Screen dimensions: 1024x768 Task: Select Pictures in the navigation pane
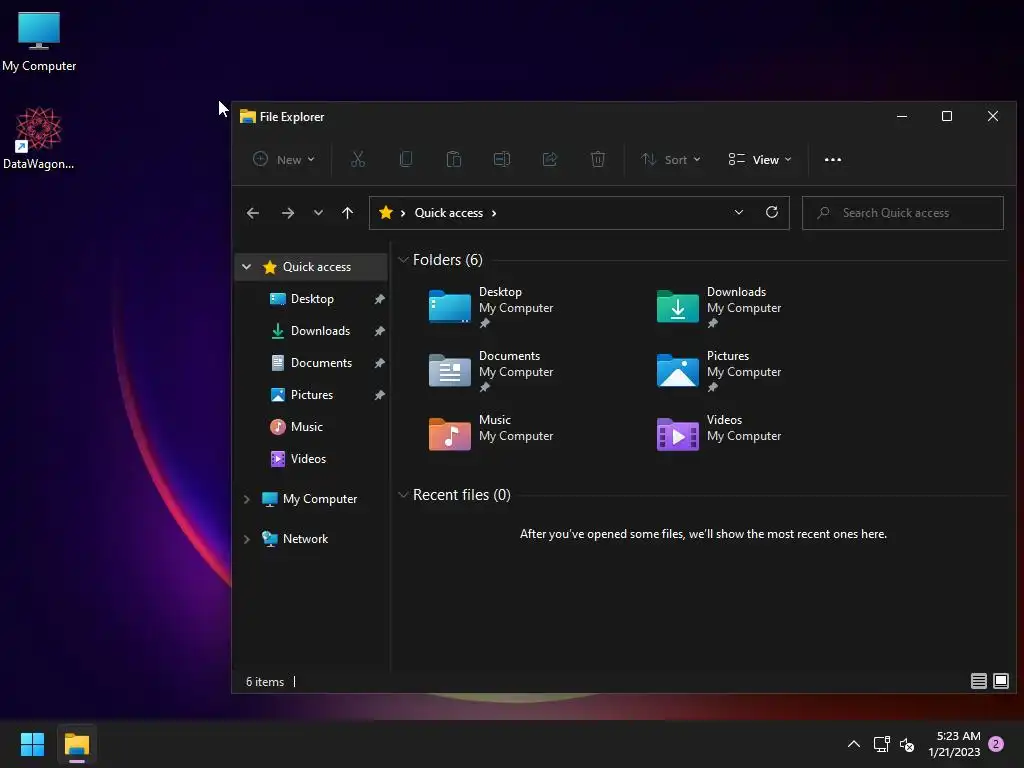312,395
